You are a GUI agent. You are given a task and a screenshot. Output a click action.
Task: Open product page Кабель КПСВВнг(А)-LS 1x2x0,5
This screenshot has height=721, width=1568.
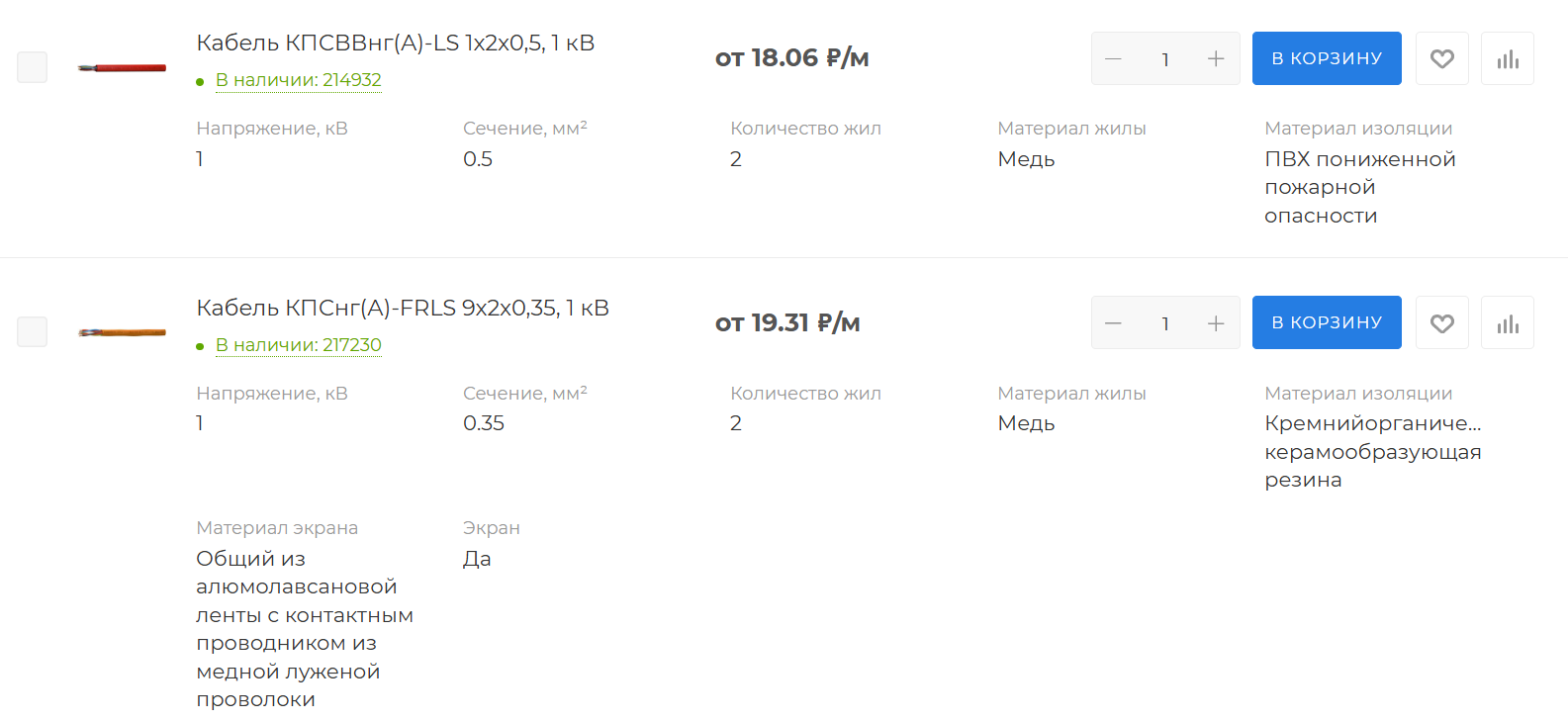point(395,43)
